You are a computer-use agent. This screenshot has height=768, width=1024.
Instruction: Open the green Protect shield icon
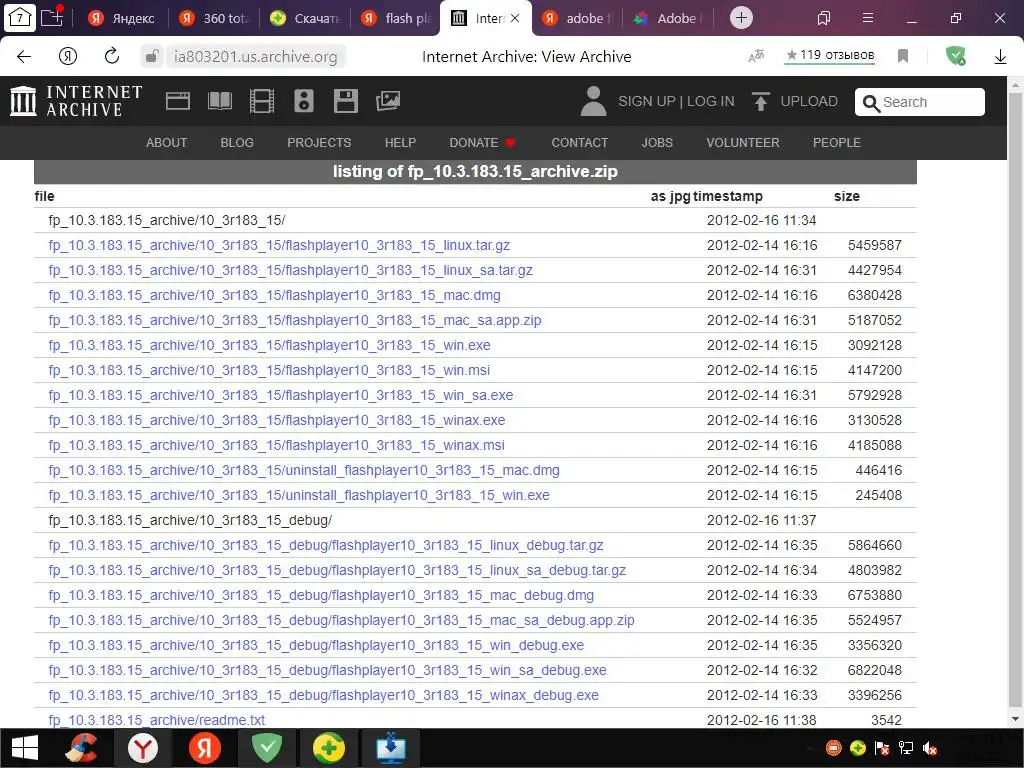pyautogui.click(x=955, y=56)
